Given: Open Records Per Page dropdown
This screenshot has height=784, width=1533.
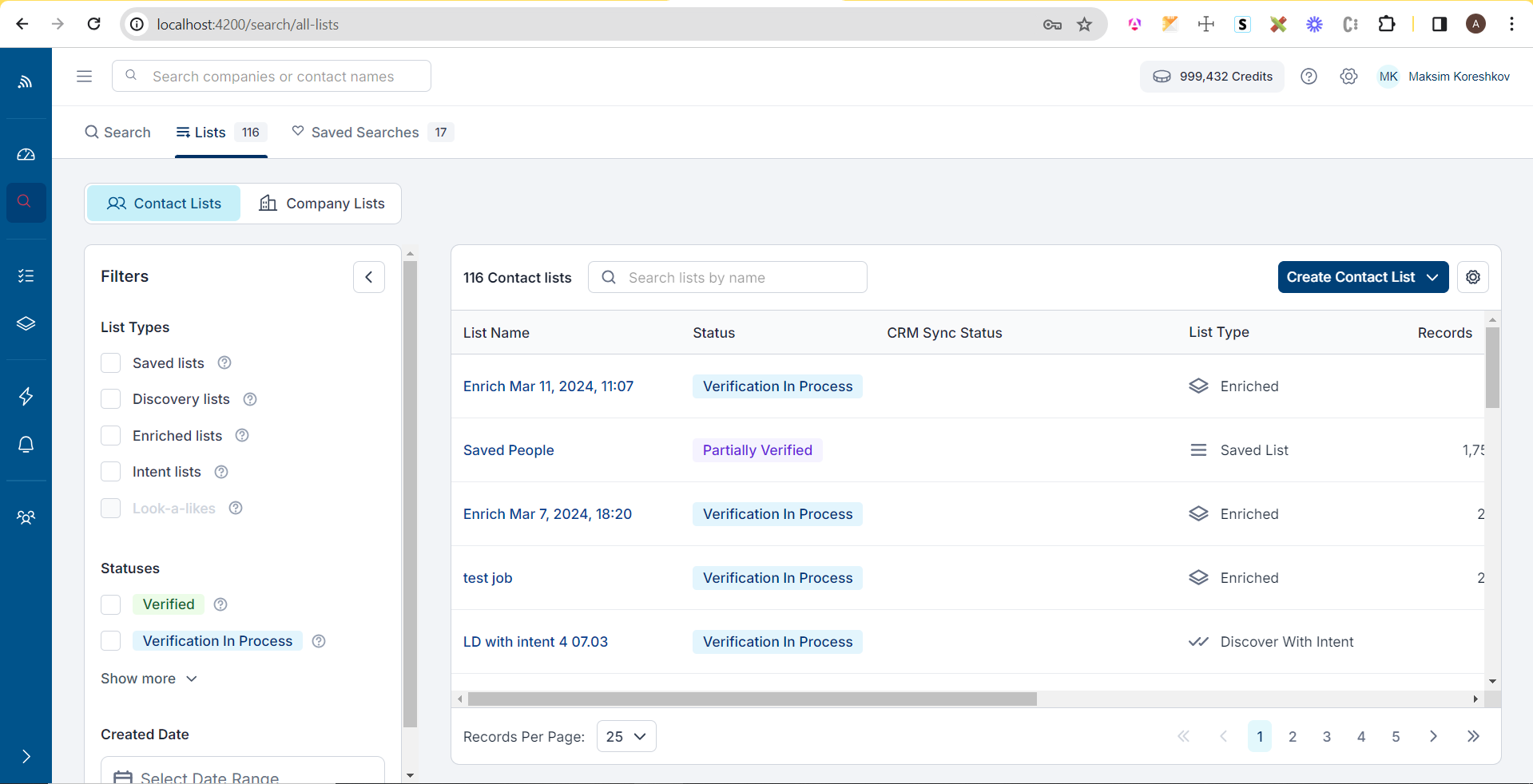Looking at the screenshot, I should [626, 736].
